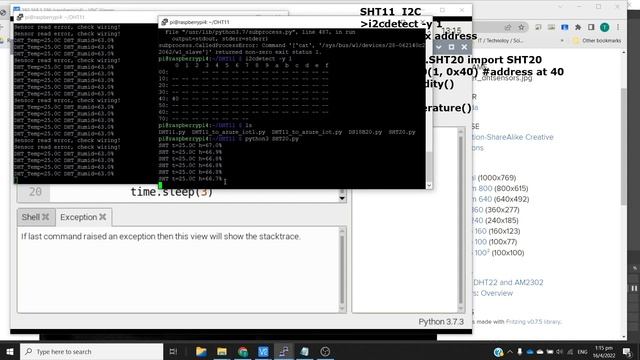Toggle fullscreen icon in VNC toolbar
This screenshot has width=640, height=360.
pyautogui.click(x=451, y=47)
